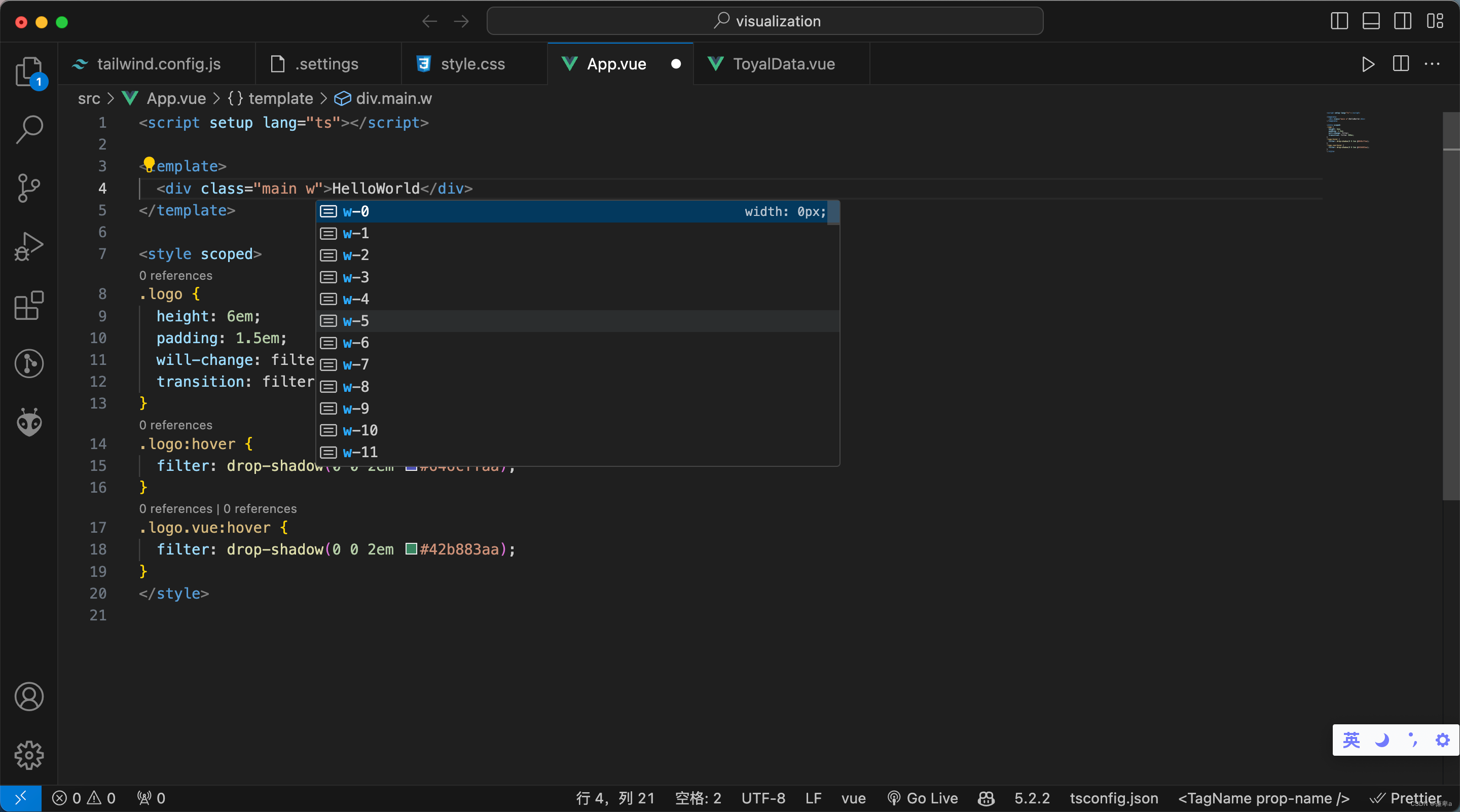Screen dimensions: 1460x812
Task: Change indentation via '空格: 2'
Action: click(x=698, y=798)
